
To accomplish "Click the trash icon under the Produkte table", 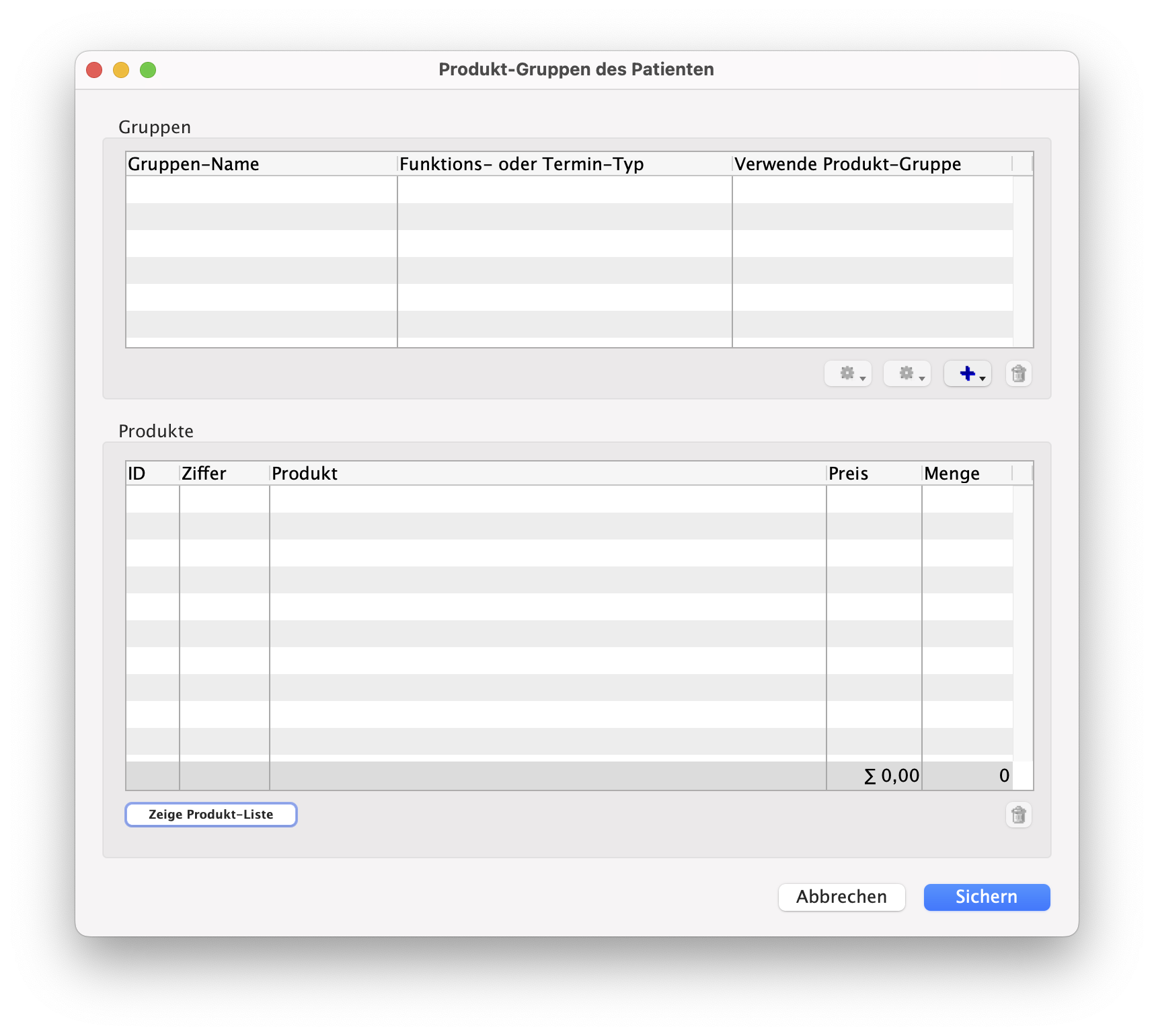I will (1018, 815).
